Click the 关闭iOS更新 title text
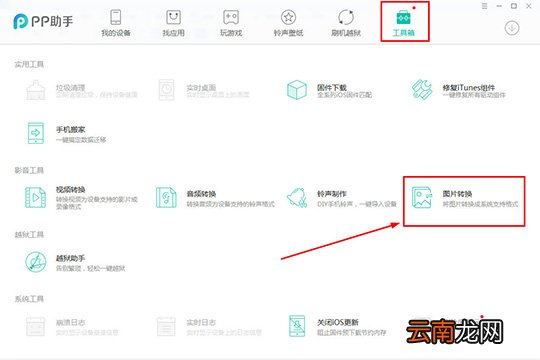Screen dimensions: 540x360 click(x=338, y=322)
